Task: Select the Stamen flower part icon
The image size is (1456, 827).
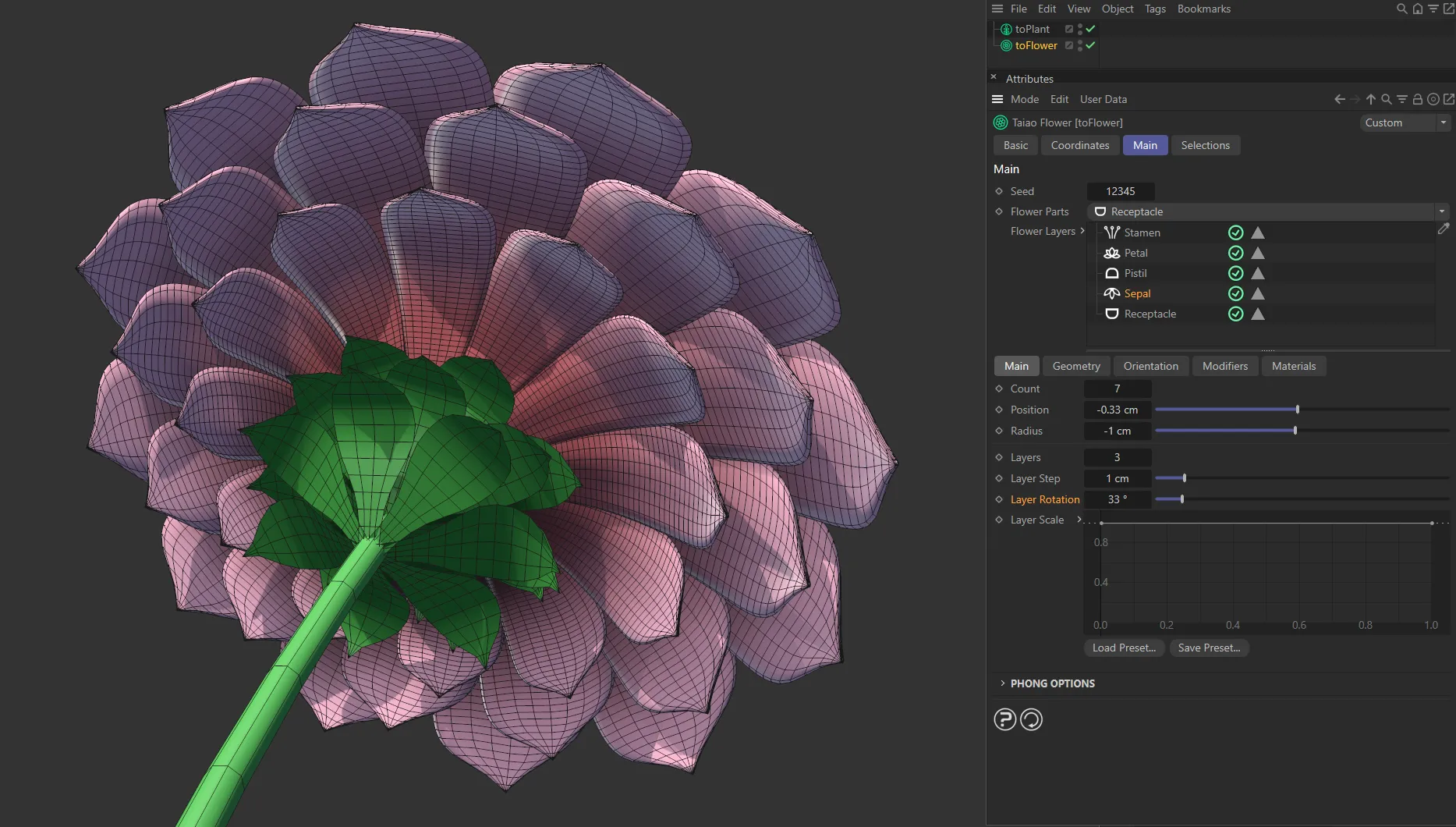Action: click(x=1111, y=232)
